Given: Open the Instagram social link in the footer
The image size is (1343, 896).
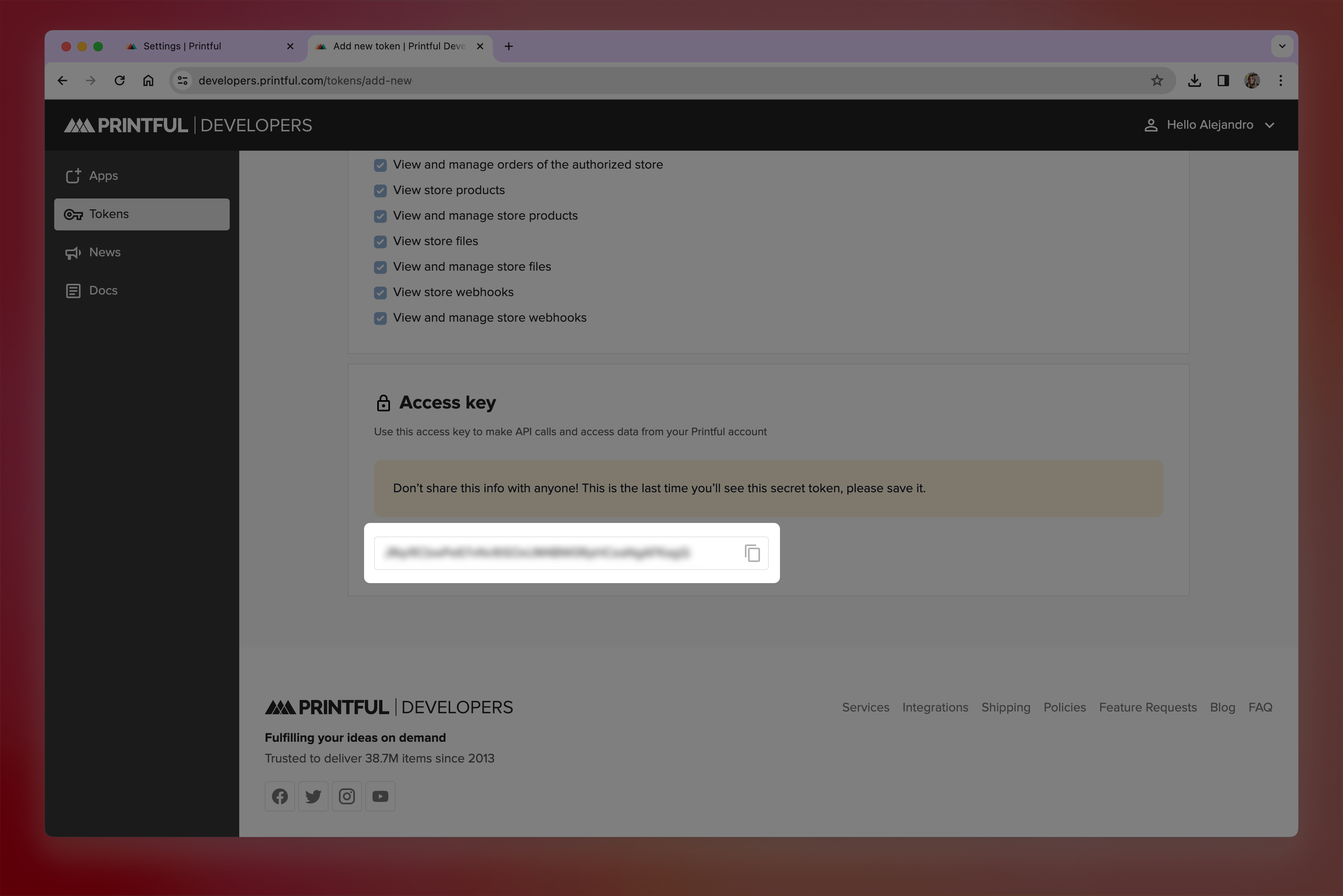Looking at the screenshot, I should (x=347, y=796).
